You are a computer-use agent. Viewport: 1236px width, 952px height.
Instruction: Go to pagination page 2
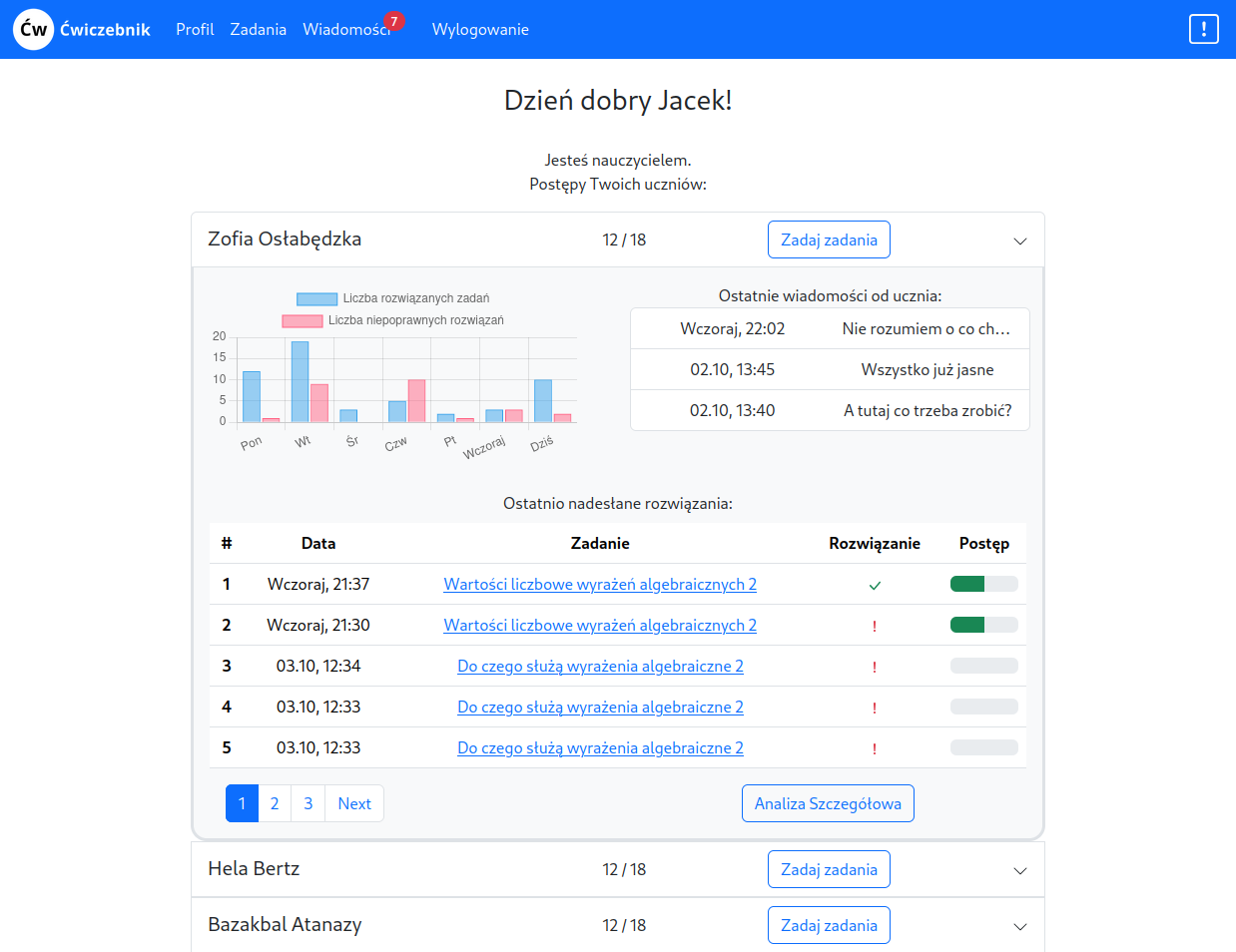tap(275, 803)
